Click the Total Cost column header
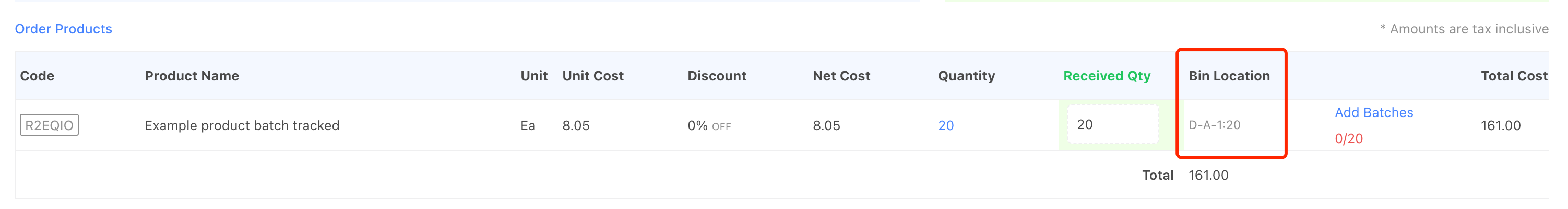 point(1513,76)
